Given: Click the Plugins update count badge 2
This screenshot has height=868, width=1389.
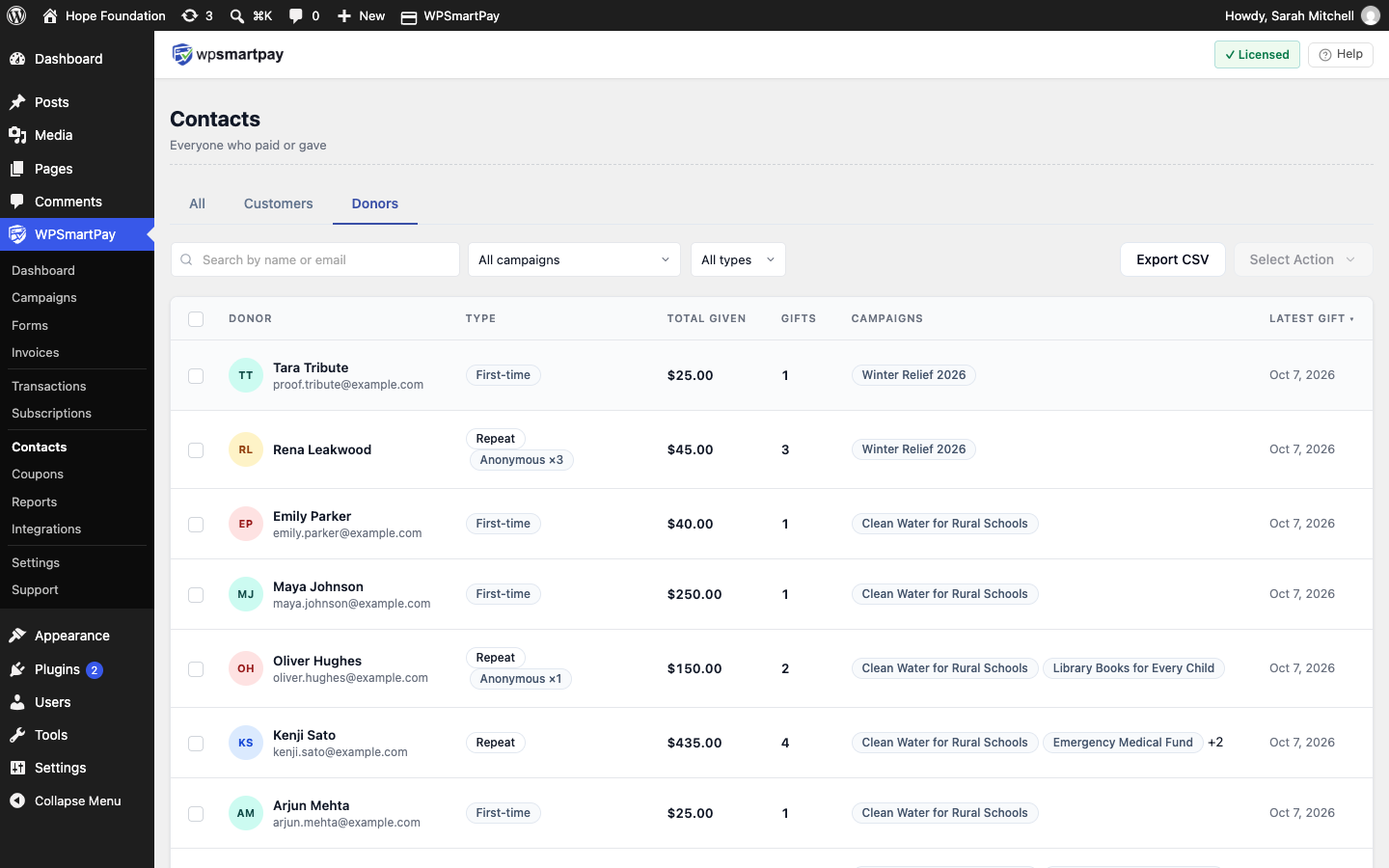Looking at the screenshot, I should click(95, 670).
